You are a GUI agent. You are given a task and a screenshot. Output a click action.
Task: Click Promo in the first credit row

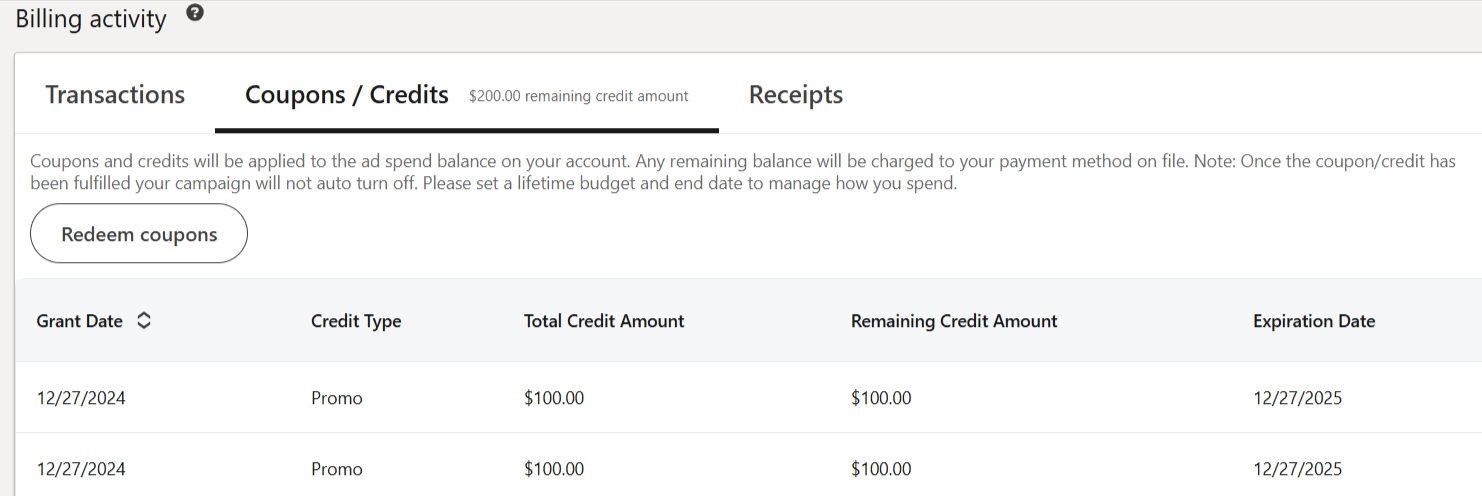pos(337,398)
